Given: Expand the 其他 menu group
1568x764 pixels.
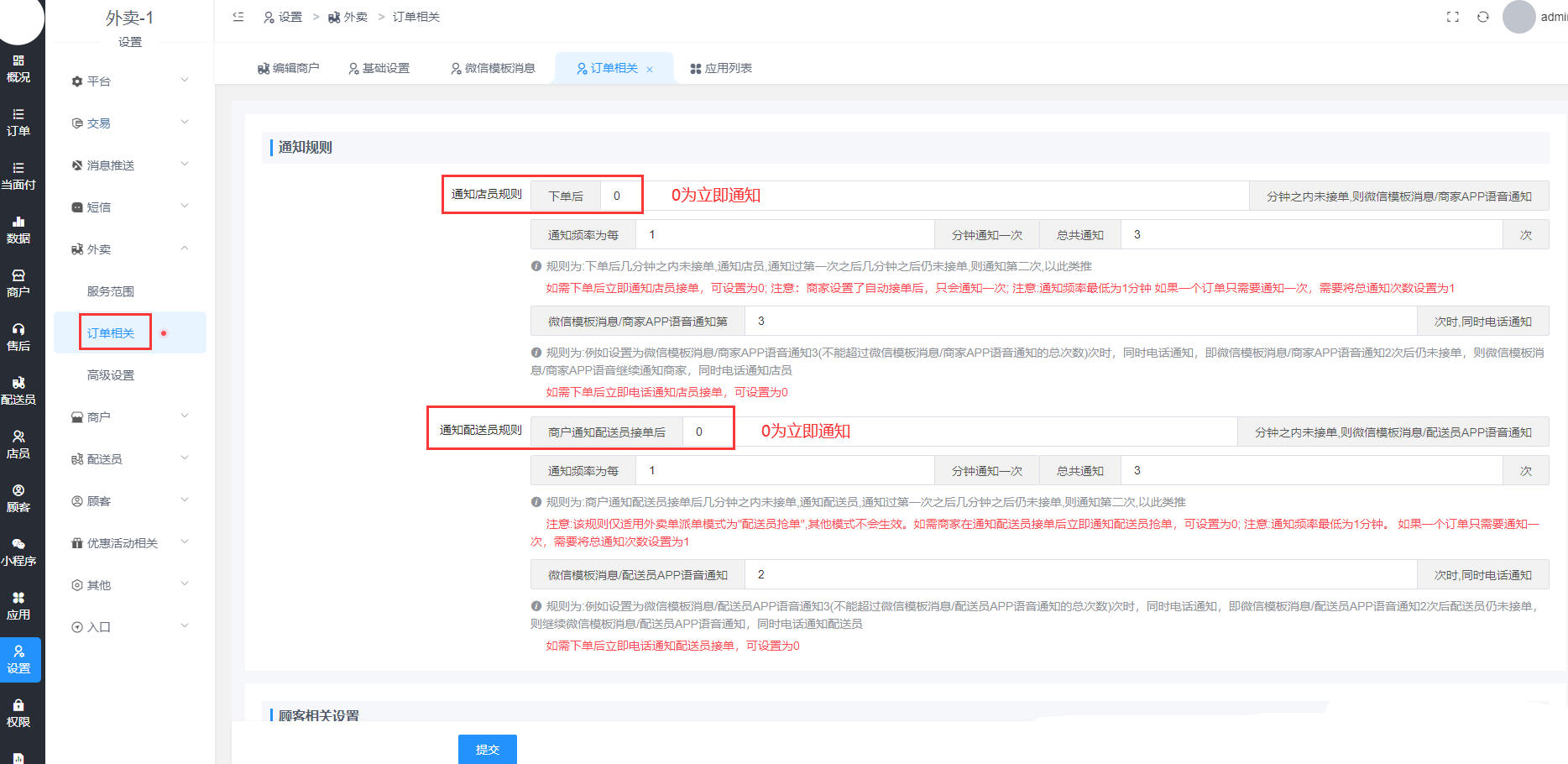Looking at the screenshot, I should click(130, 585).
